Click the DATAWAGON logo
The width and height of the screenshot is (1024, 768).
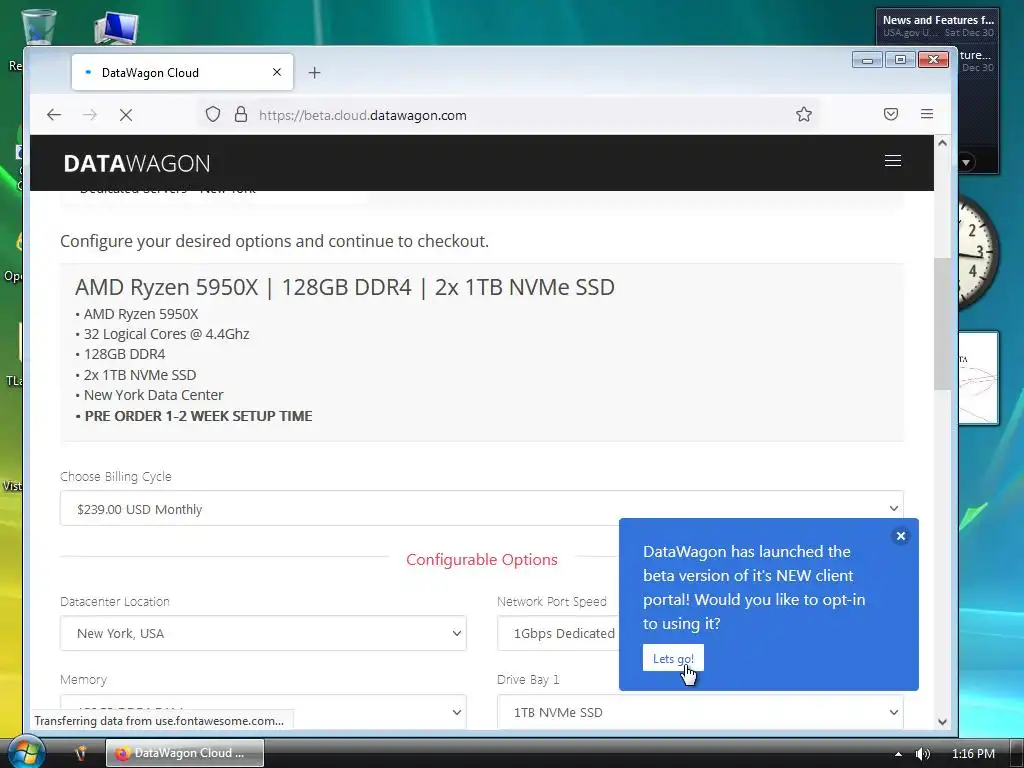tap(137, 163)
